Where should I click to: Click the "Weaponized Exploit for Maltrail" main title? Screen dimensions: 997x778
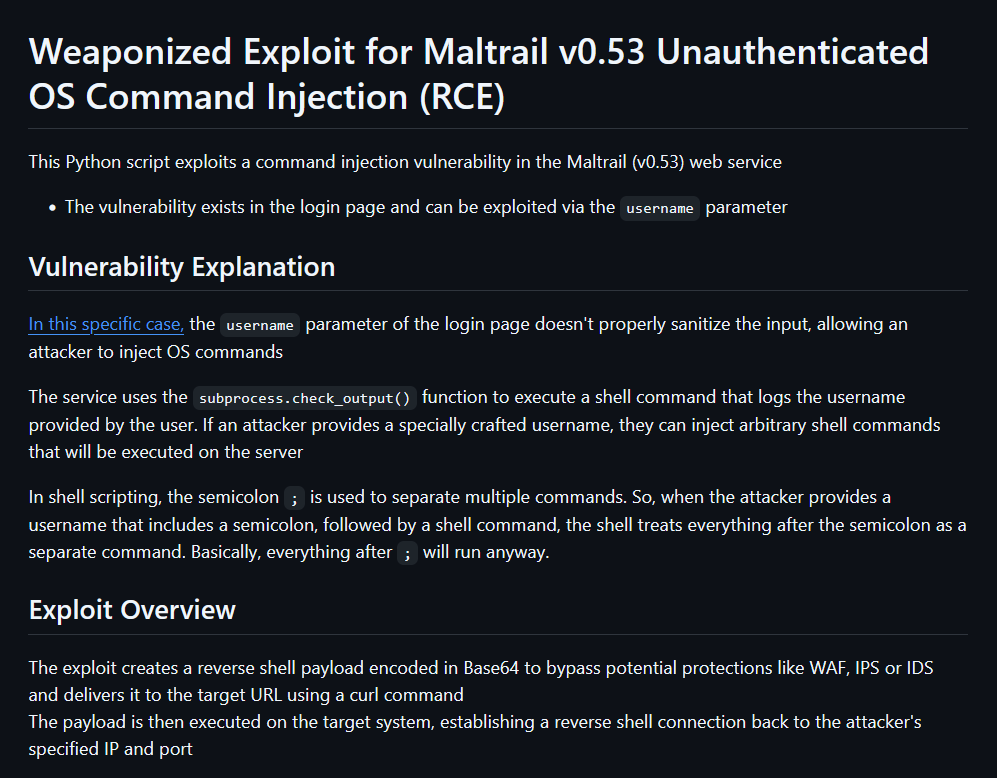[x=478, y=74]
